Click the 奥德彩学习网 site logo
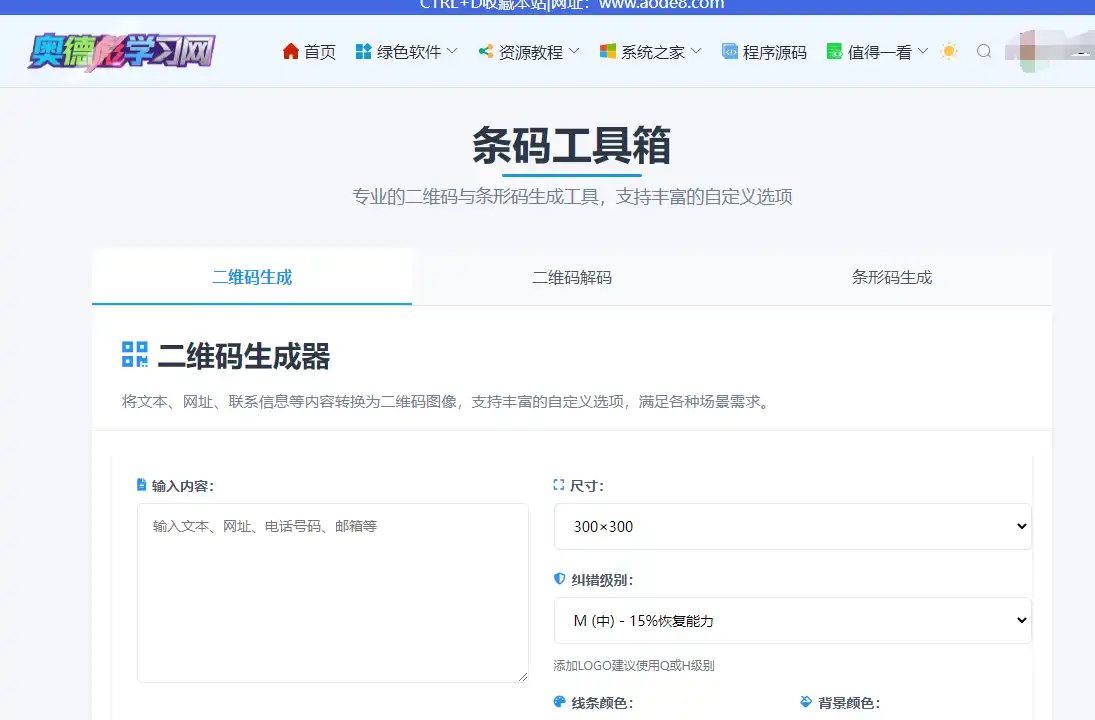Image resolution: width=1095 pixels, height=720 pixels. click(x=121, y=51)
